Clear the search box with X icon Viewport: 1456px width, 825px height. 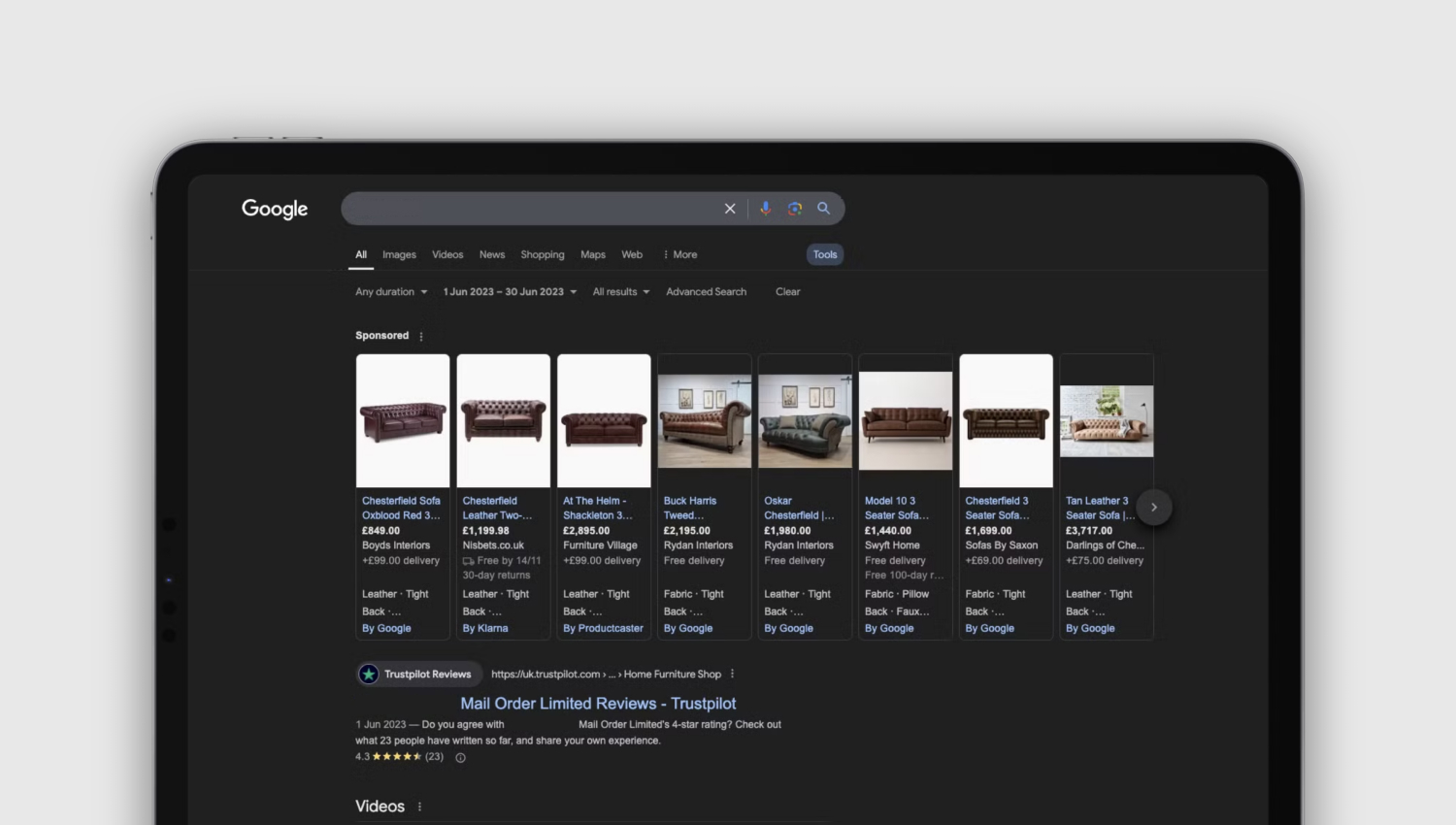click(730, 209)
